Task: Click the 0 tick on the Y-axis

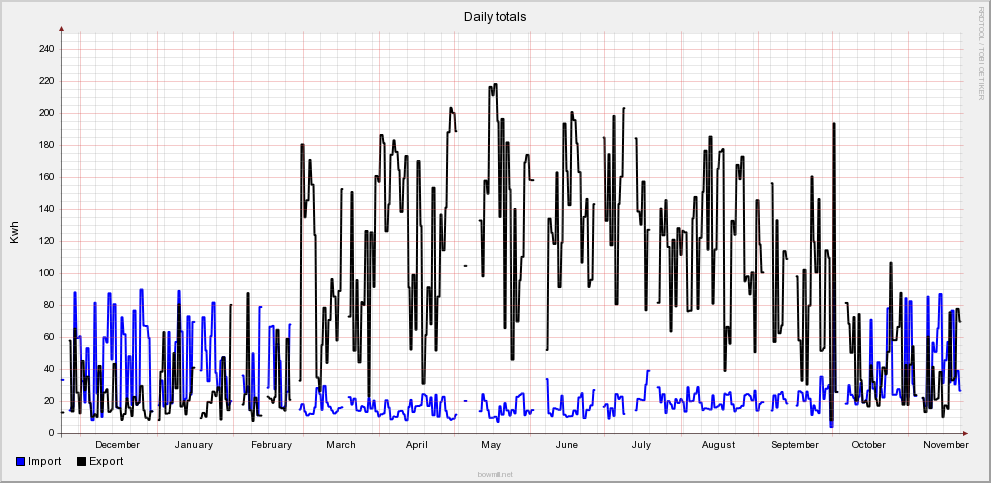Action: tap(51, 433)
